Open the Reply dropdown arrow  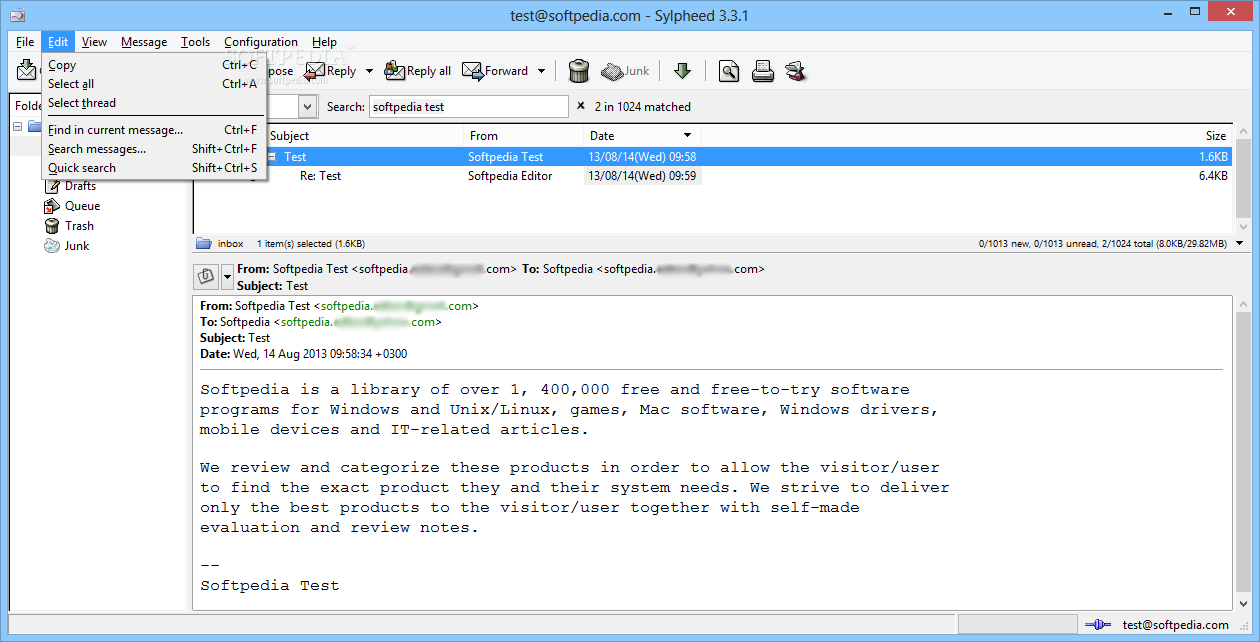[x=369, y=71]
